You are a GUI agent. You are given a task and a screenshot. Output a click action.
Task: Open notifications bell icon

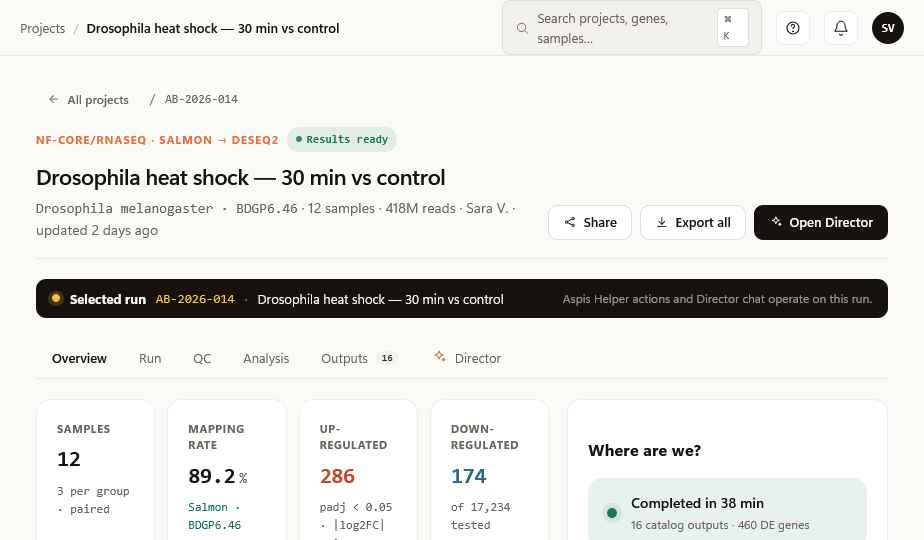tap(840, 28)
